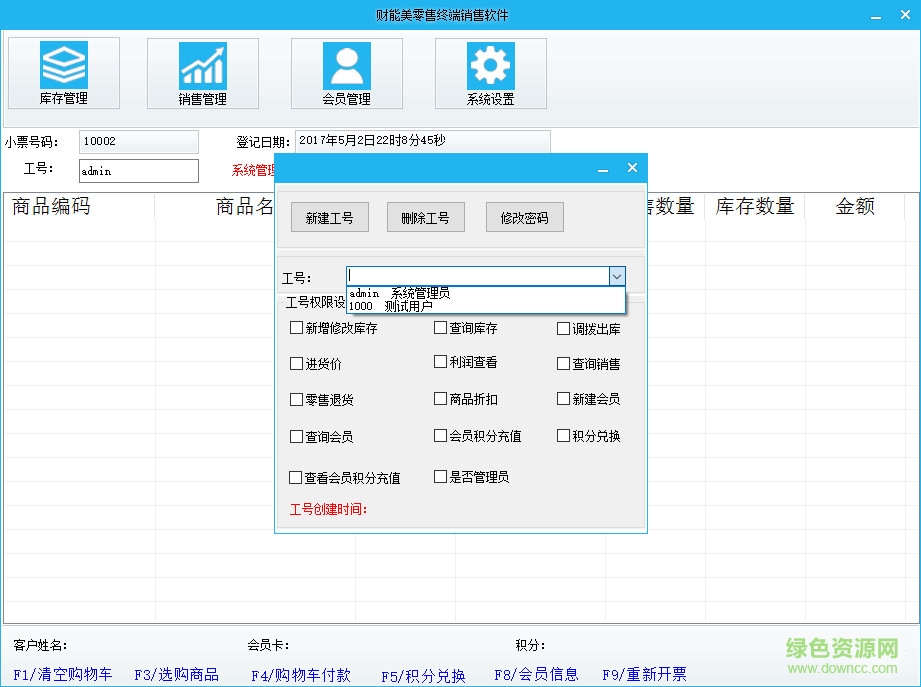This screenshot has height=687, width=921.
Task: Collapse the 工号 dropdown arrow
Action: click(x=617, y=277)
